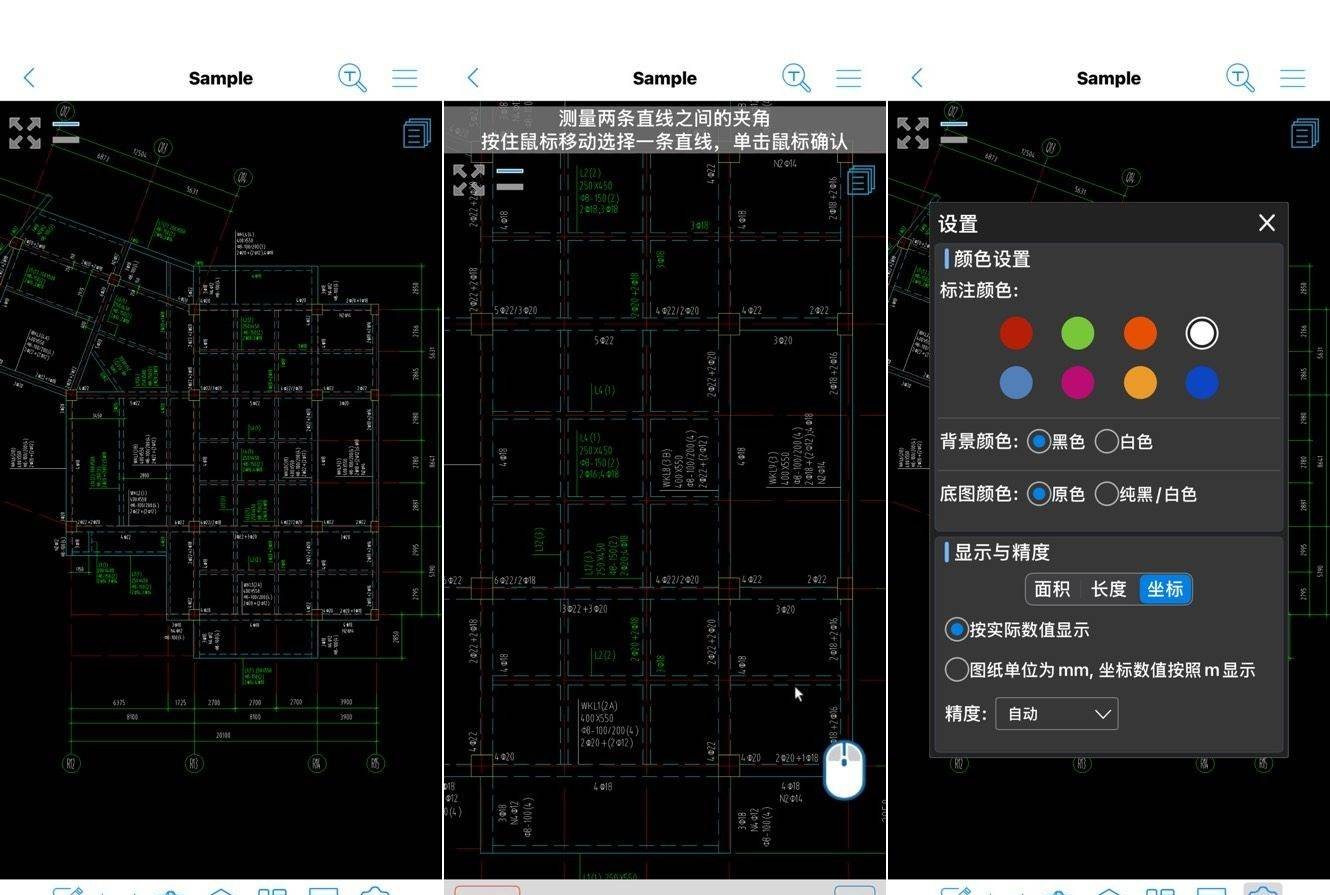Open text search icon in middle panel
The width and height of the screenshot is (1330, 895).
[x=796, y=78]
